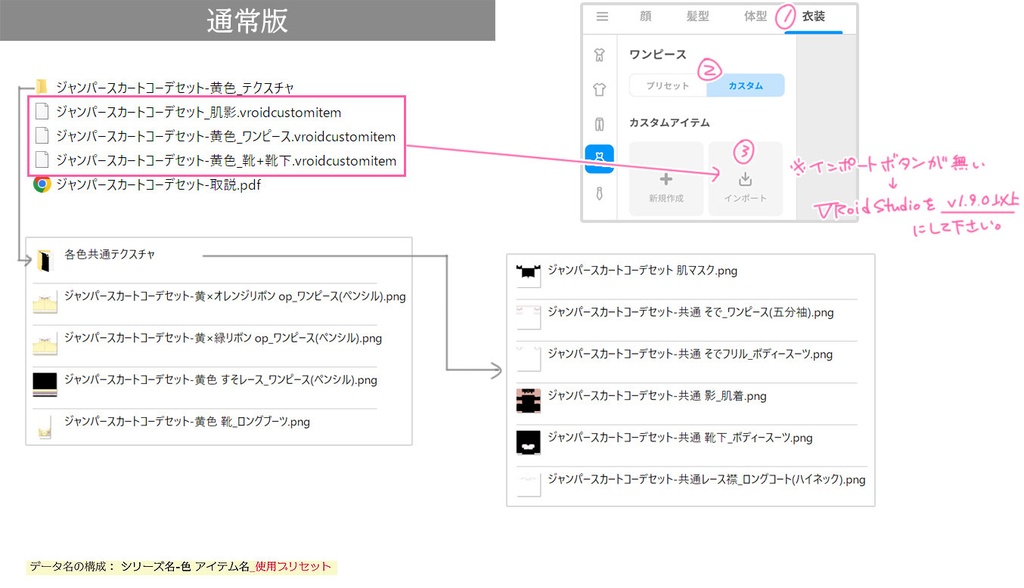The height and width of the screenshot is (588, 1024).
Task: Select thumbnail of 共通 影_肌着.png
Action: 528,400
